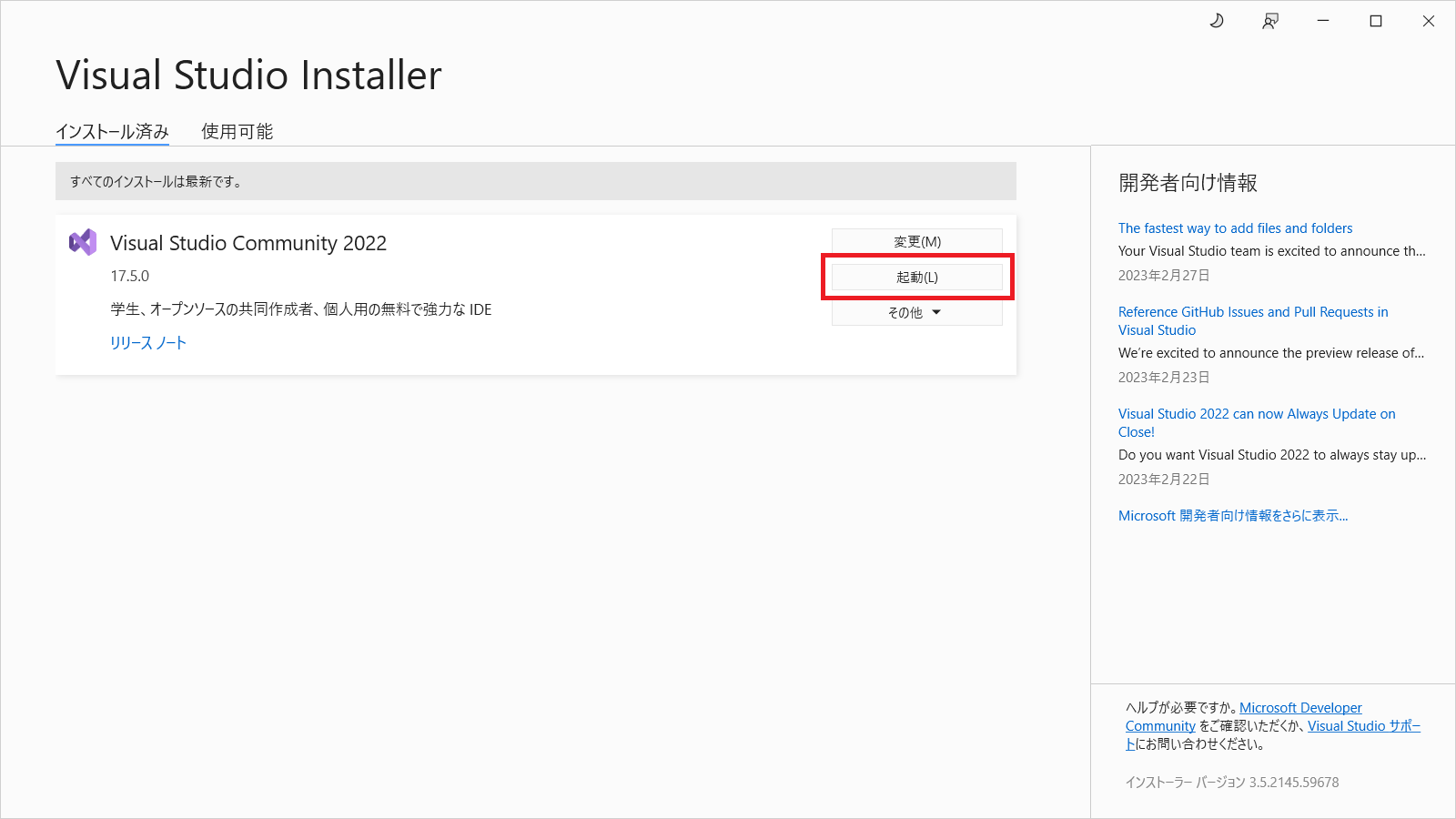
Task: Expand the その他 dropdown menu
Action: [916, 312]
